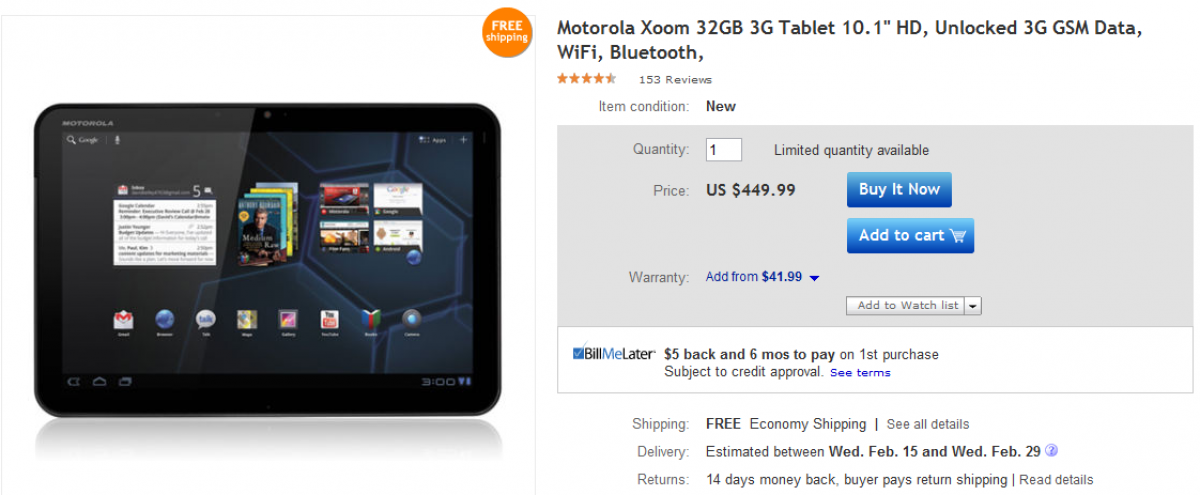Click the star rating icons
Viewport: 1200px width, 495px height.
[x=587, y=79]
